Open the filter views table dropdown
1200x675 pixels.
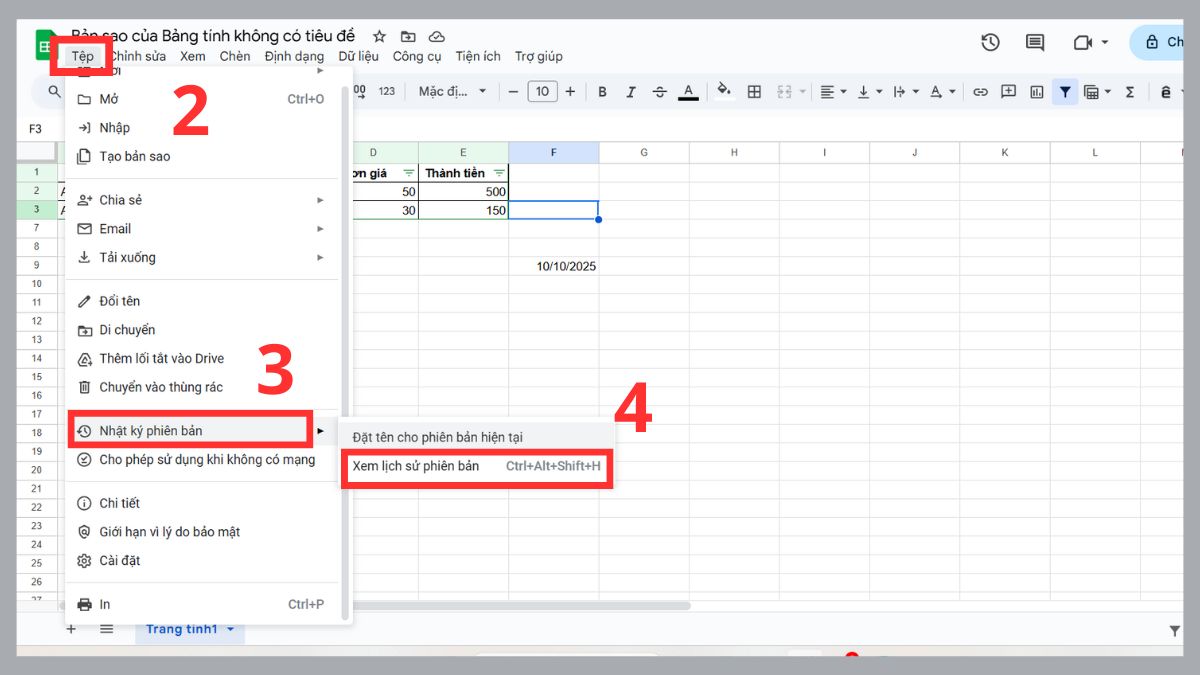coord(1097,92)
